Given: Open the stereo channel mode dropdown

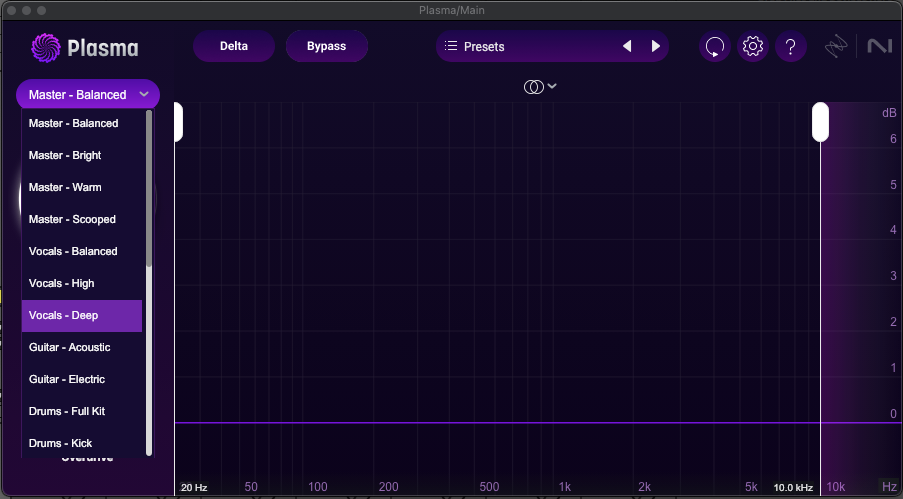Looking at the screenshot, I should point(540,86).
